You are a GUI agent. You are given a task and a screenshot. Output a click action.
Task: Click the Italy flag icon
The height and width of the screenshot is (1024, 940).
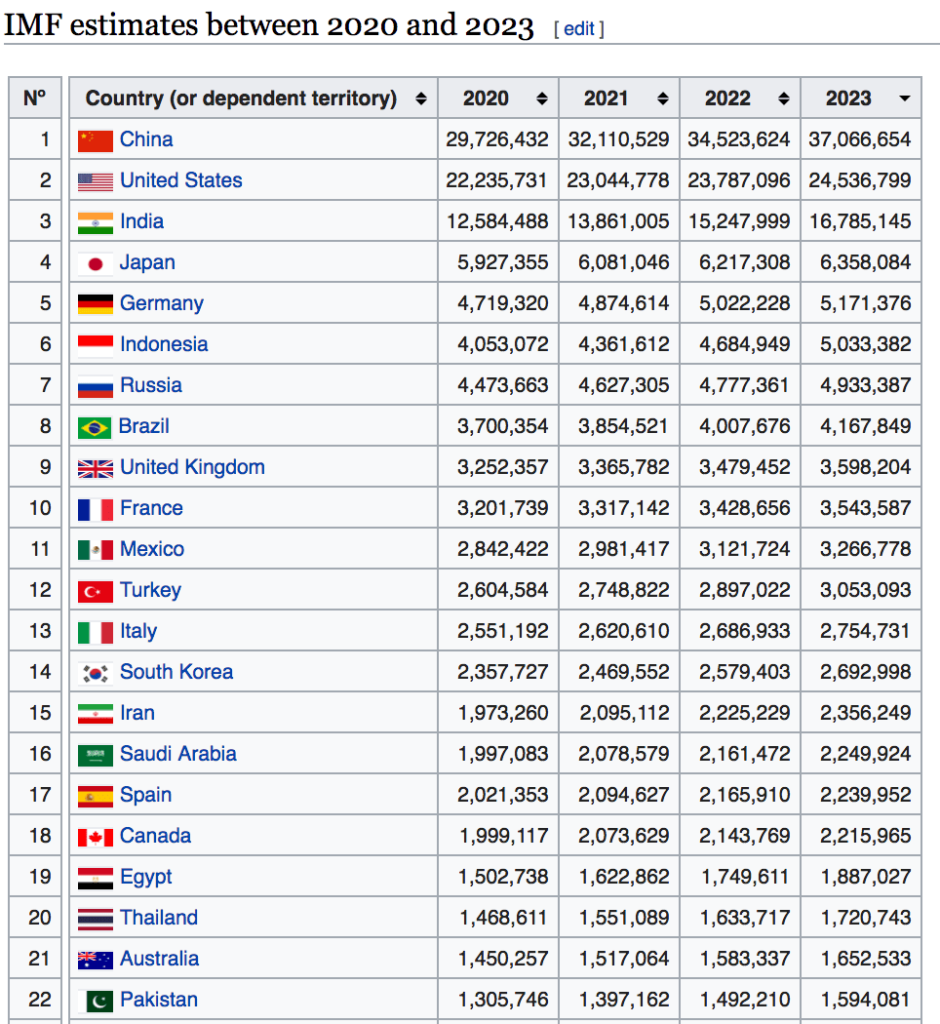95,632
